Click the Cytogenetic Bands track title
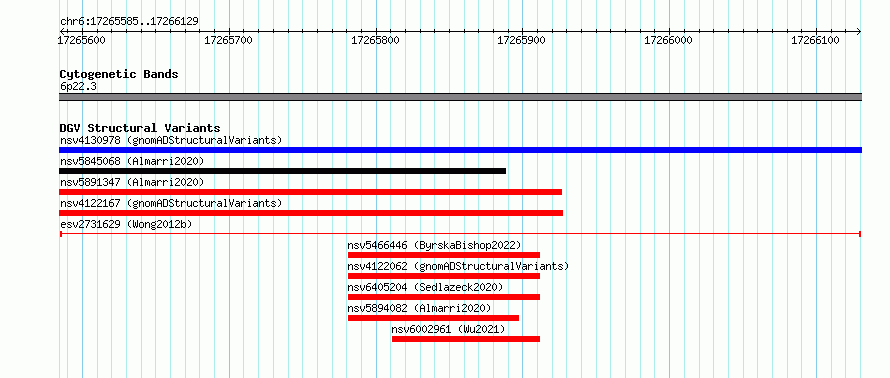890x378 pixels. pos(119,74)
